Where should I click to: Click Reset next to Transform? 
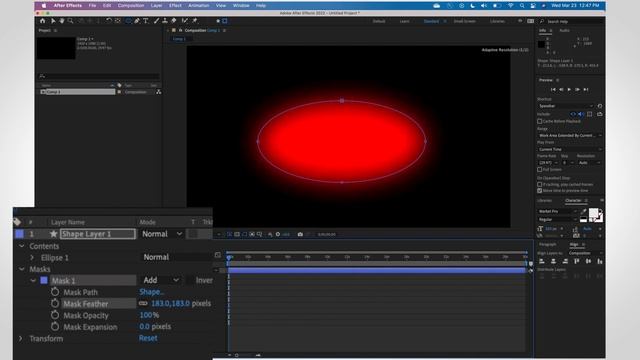click(148, 338)
